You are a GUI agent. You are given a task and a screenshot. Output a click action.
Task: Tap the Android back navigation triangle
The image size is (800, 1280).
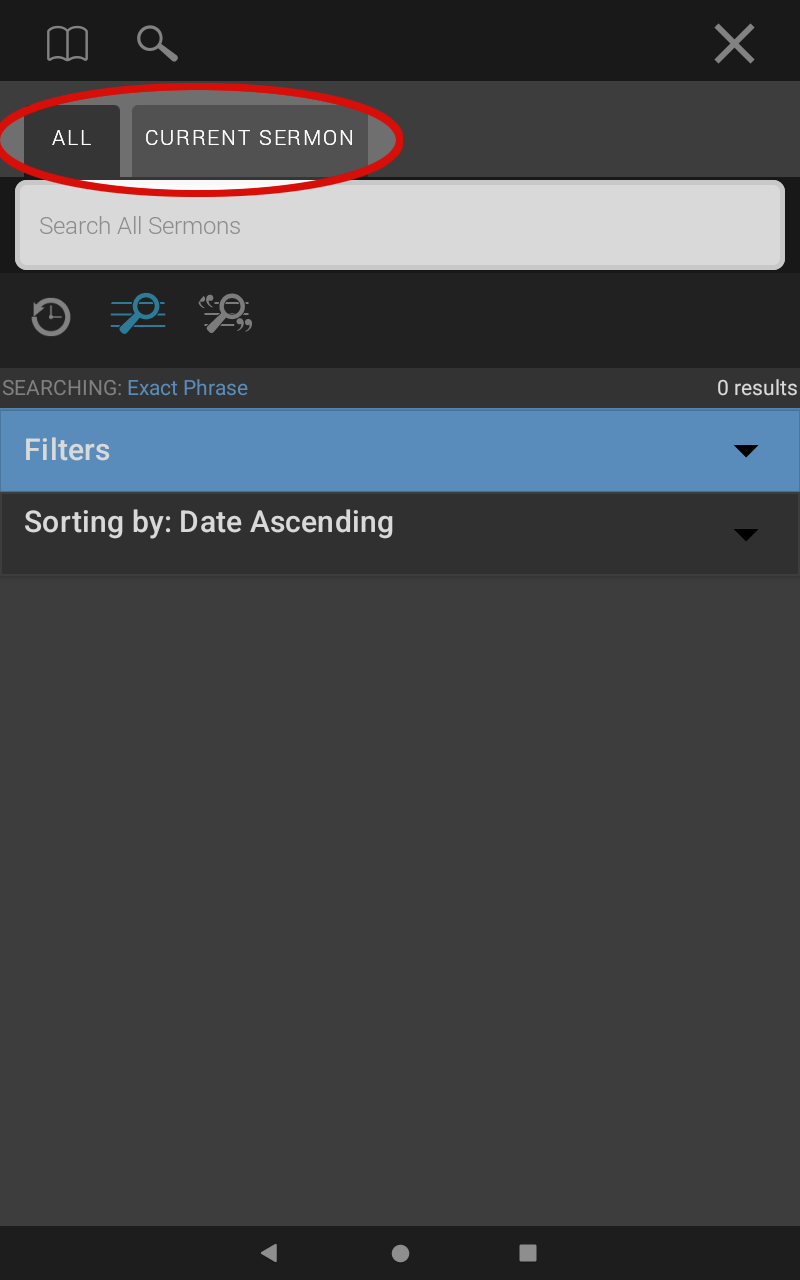coord(268,1252)
